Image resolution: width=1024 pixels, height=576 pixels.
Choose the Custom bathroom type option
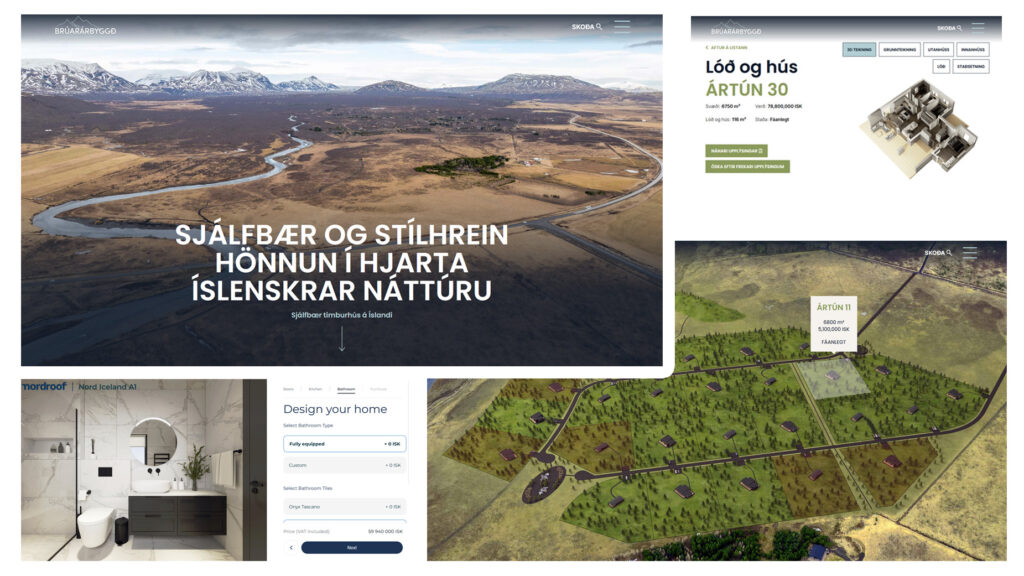[344, 465]
